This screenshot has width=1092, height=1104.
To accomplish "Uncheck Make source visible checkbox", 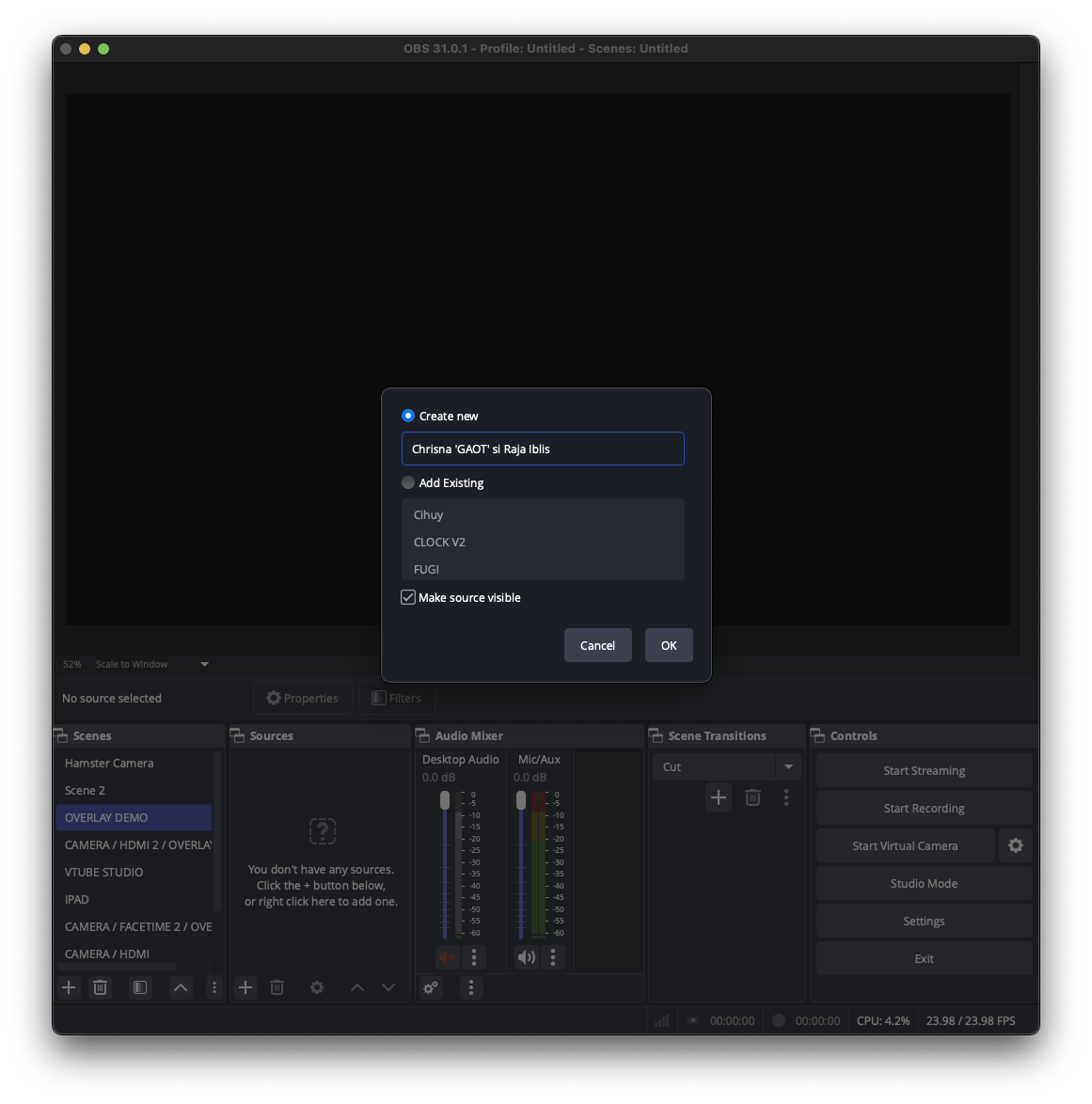I will coord(408,597).
